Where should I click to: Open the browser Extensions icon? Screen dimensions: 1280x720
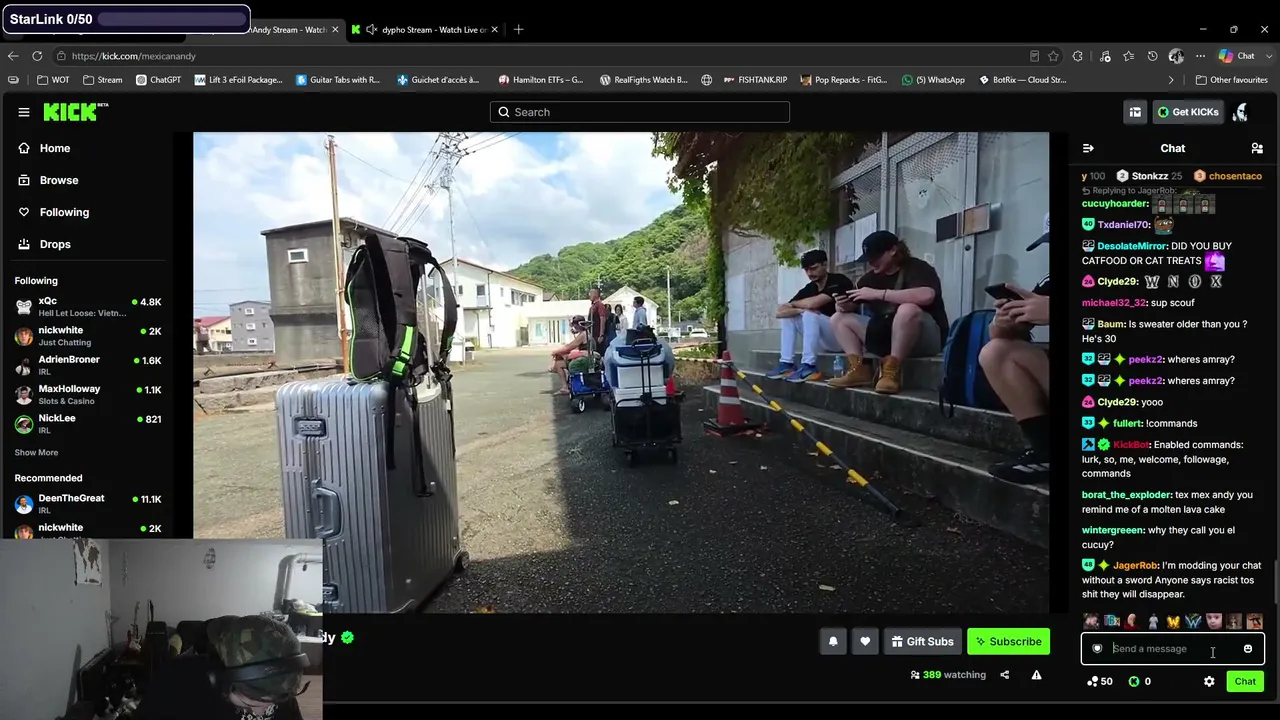(1077, 56)
